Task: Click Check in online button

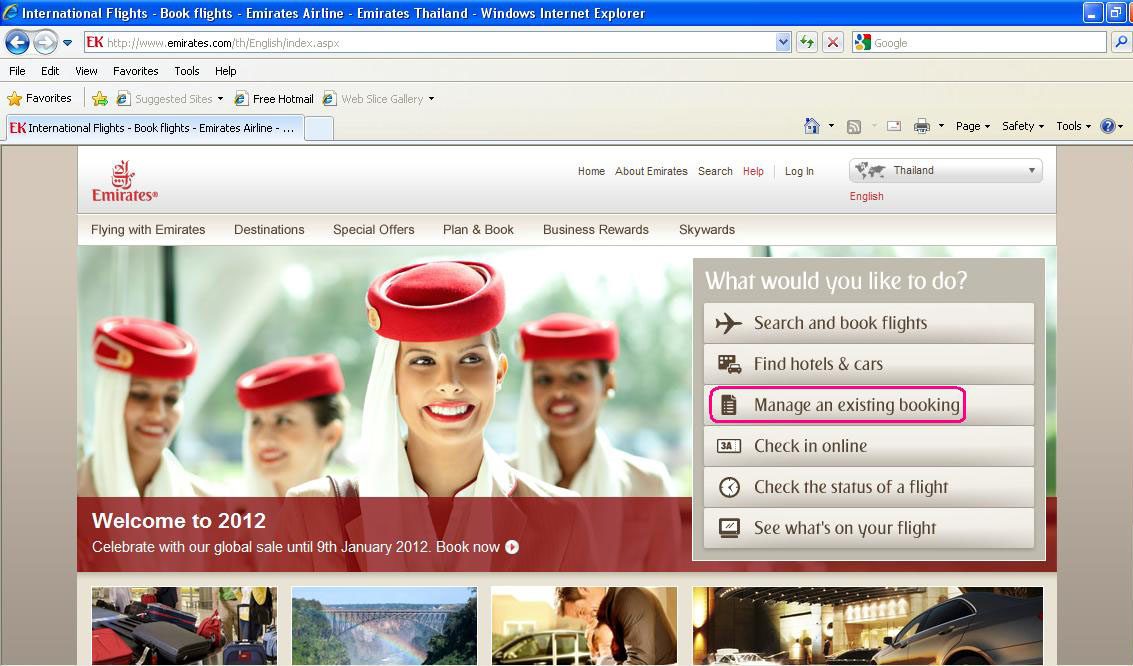Action: pyautogui.click(x=869, y=446)
